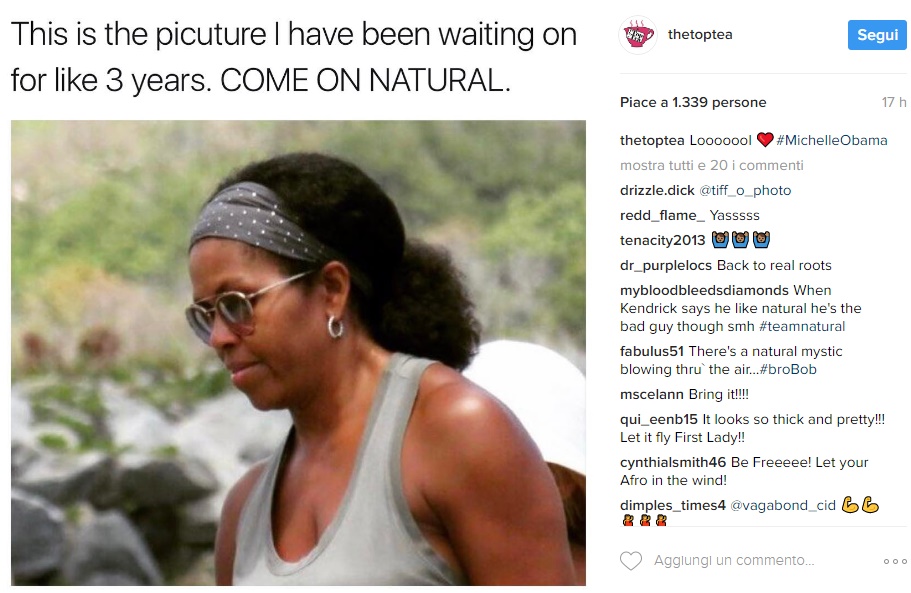Open the @tiff_o_photo mention
This screenshot has height=593, width=911.
pyautogui.click(x=745, y=191)
